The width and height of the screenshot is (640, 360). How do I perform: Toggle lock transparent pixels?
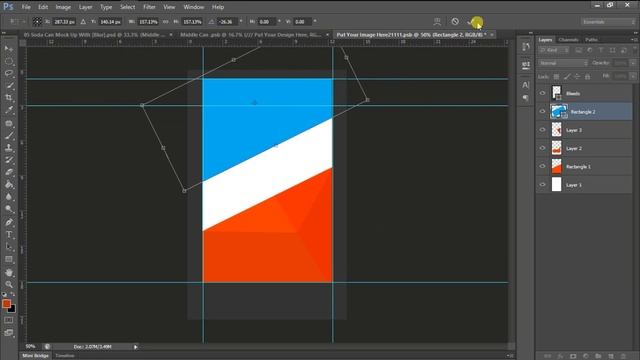[x=556, y=77]
